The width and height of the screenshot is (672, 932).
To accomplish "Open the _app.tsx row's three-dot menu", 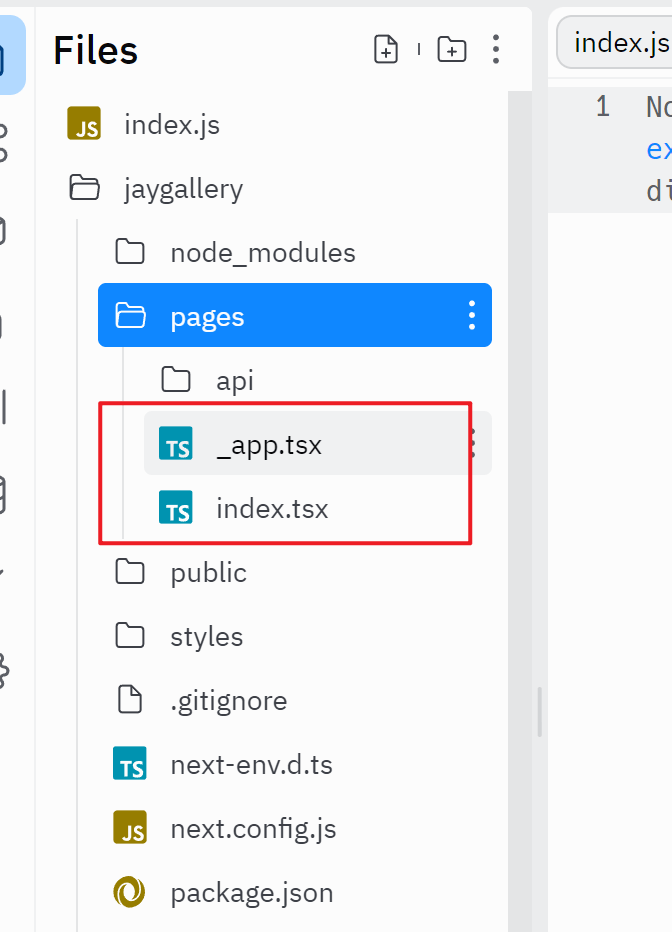I will [x=473, y=443].
